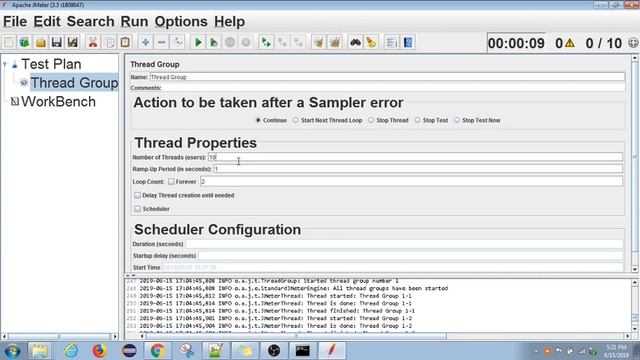
Task: Click the Open file folder icon
Action: [x=41, y=42]
